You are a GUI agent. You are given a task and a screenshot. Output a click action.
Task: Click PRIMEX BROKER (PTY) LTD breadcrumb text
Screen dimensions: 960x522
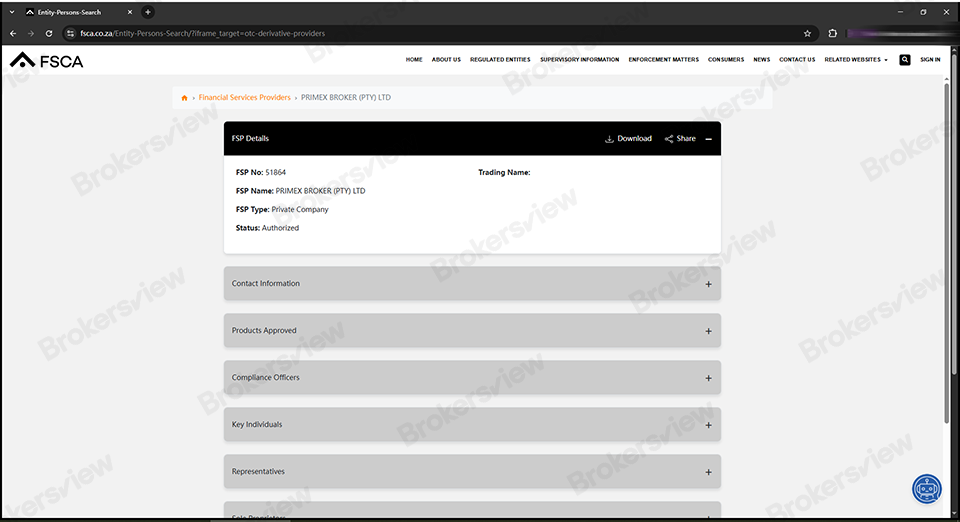[346, 97]
